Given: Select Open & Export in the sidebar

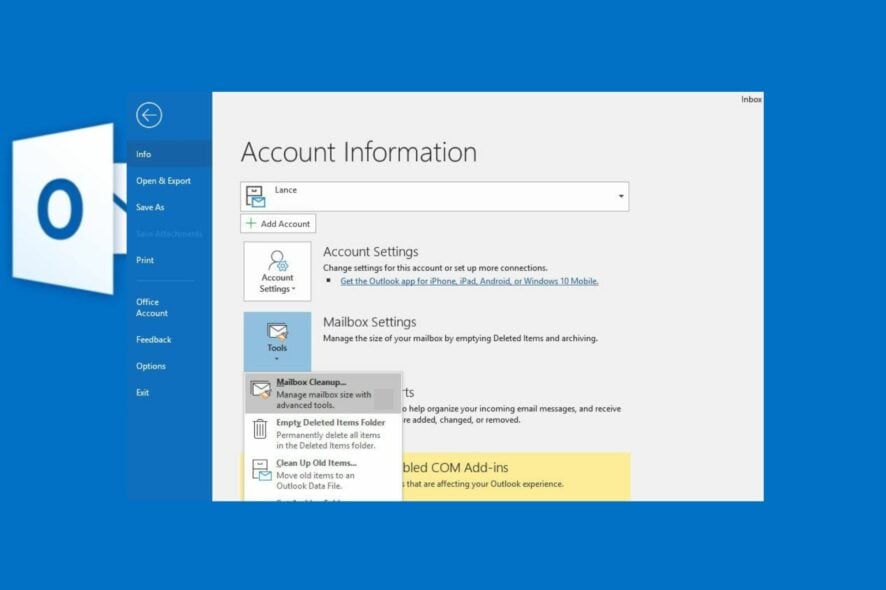Looking at the screenshot, I should [163, 180].
